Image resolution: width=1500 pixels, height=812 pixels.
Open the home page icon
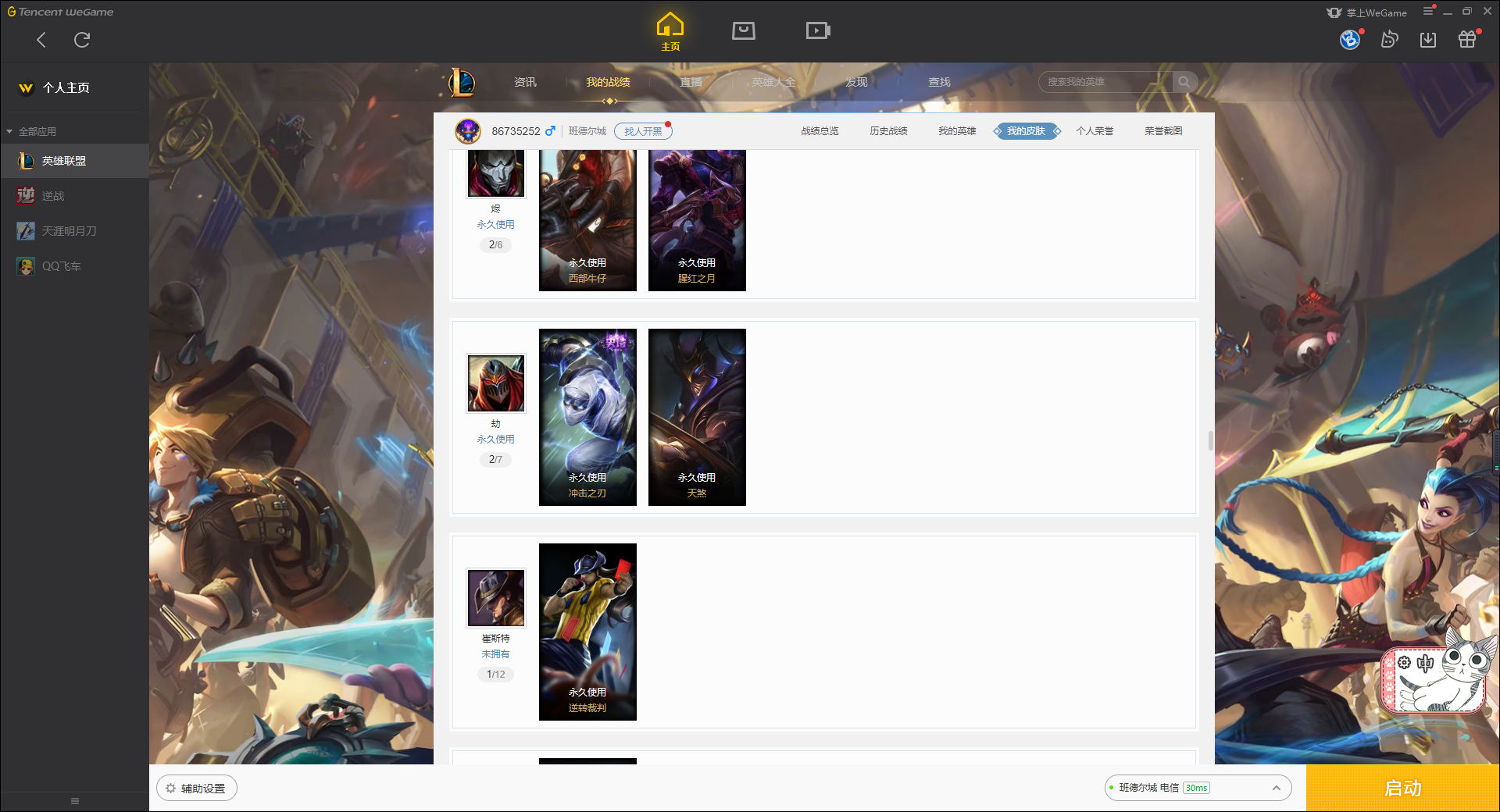click(x=670, y=32)
